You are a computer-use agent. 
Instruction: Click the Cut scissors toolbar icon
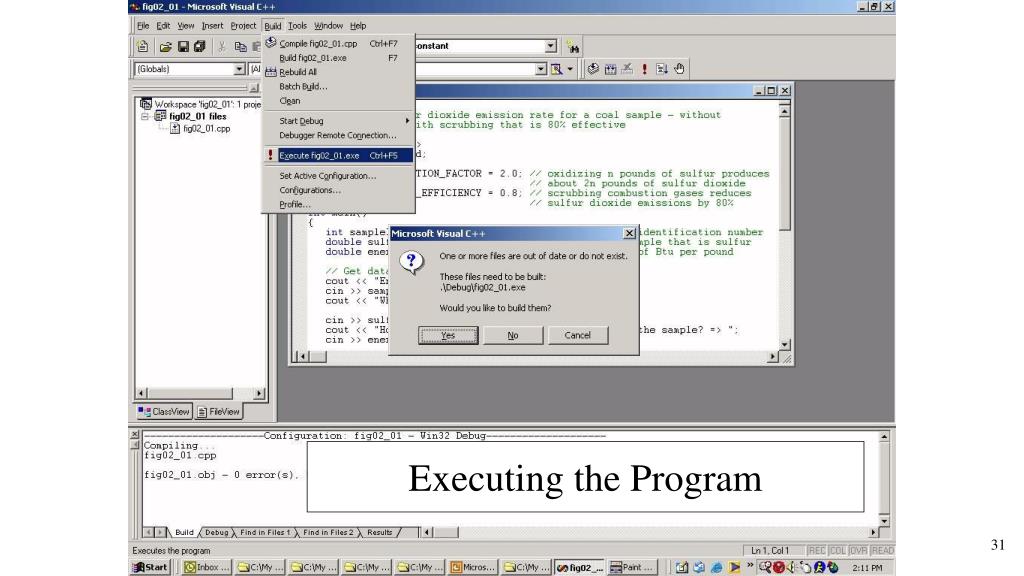click(x=222, y=46)
